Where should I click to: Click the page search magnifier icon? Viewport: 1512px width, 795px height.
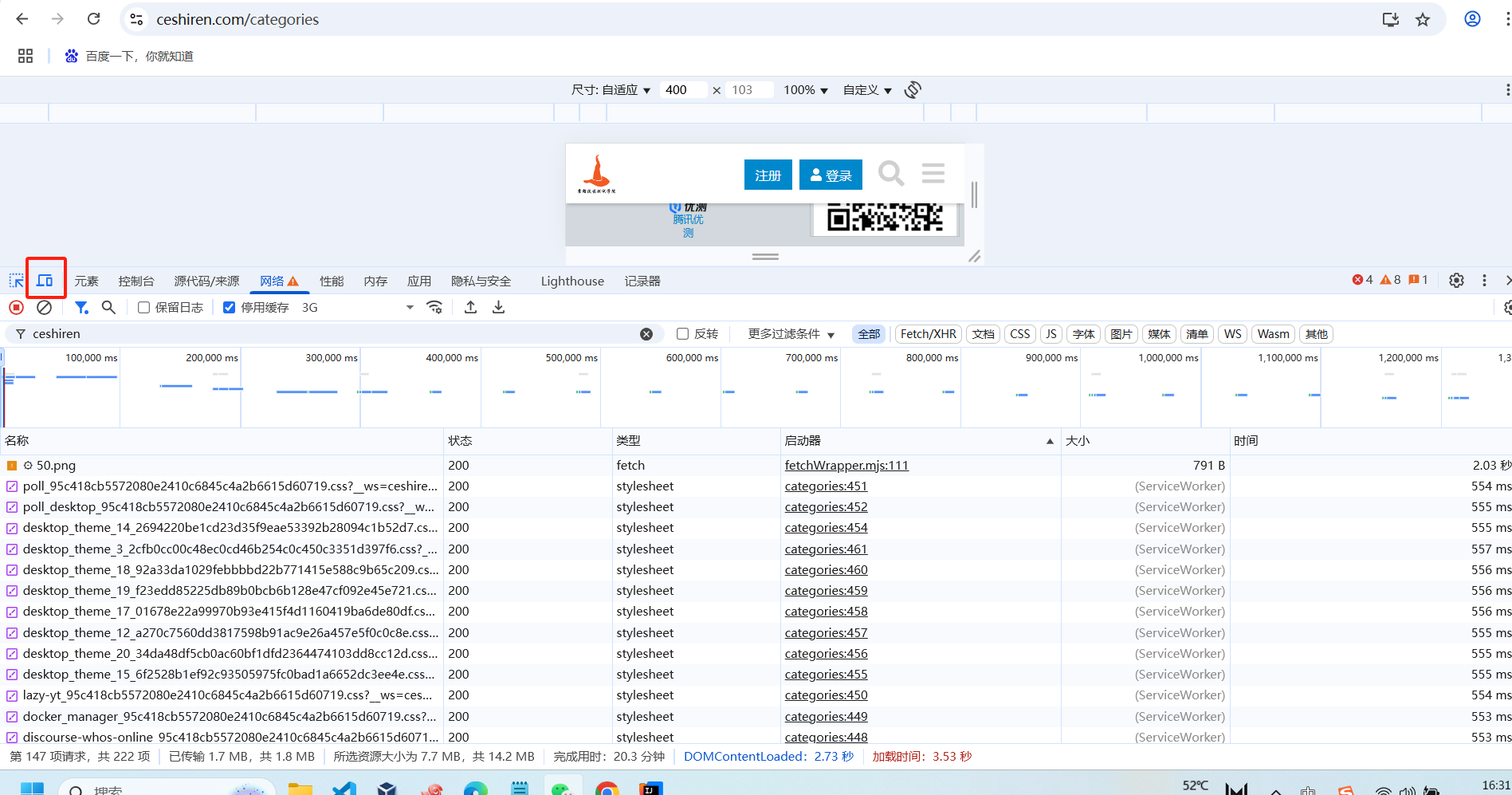click(x=890, y=173)
